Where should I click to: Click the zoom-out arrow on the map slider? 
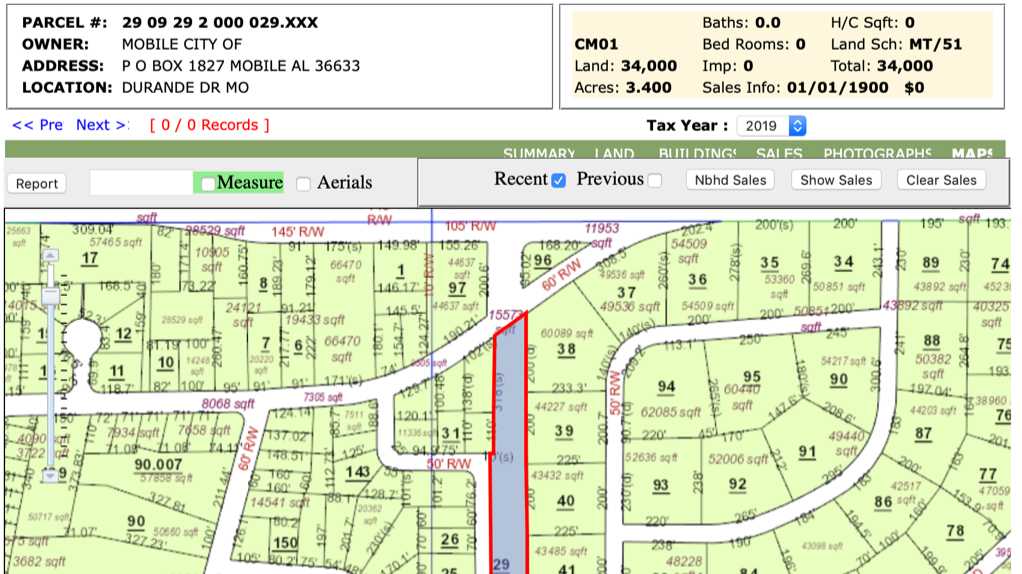point(50,475)
